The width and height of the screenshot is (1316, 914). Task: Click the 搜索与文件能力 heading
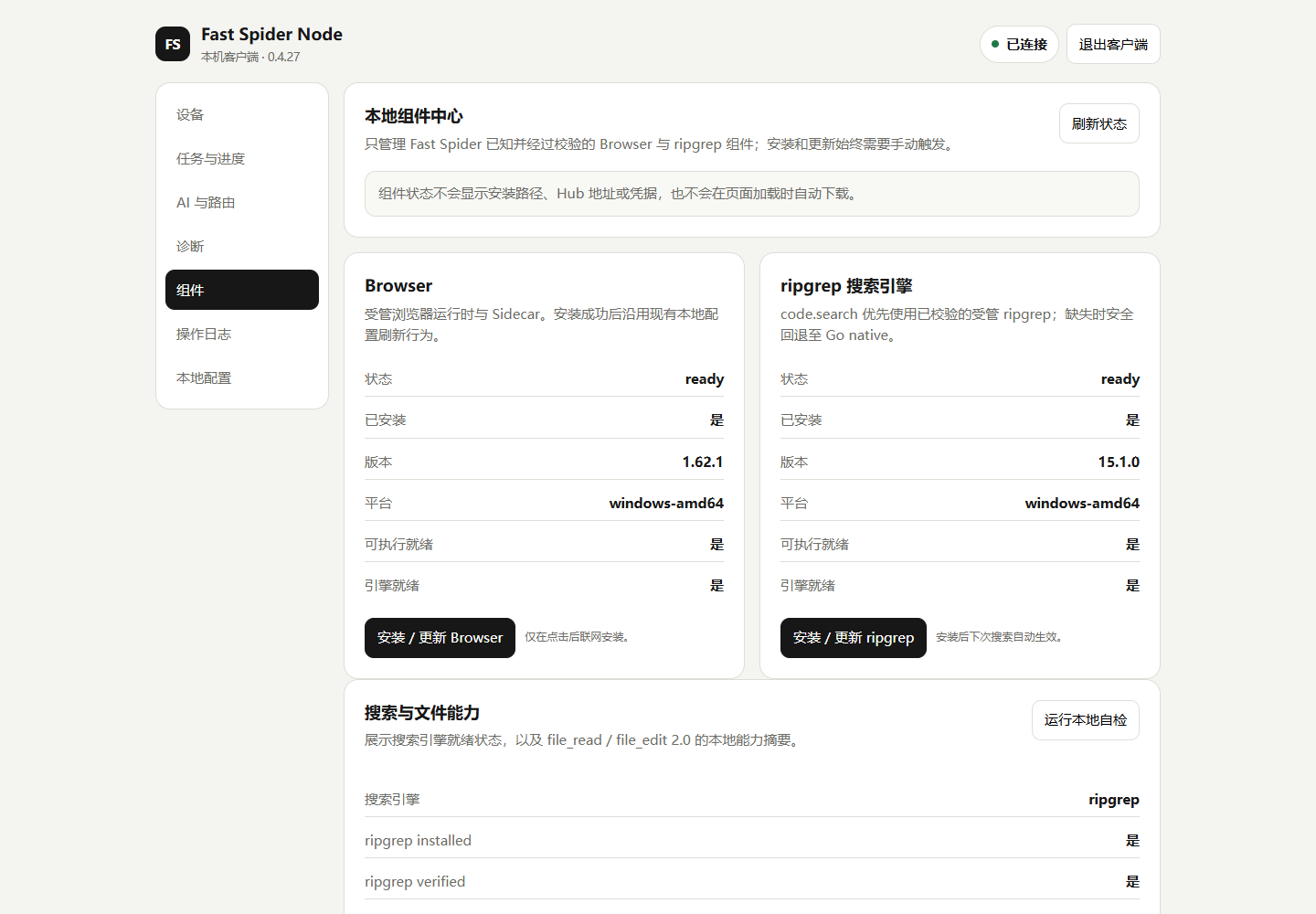pyautogui.click(x=422, y=713)
